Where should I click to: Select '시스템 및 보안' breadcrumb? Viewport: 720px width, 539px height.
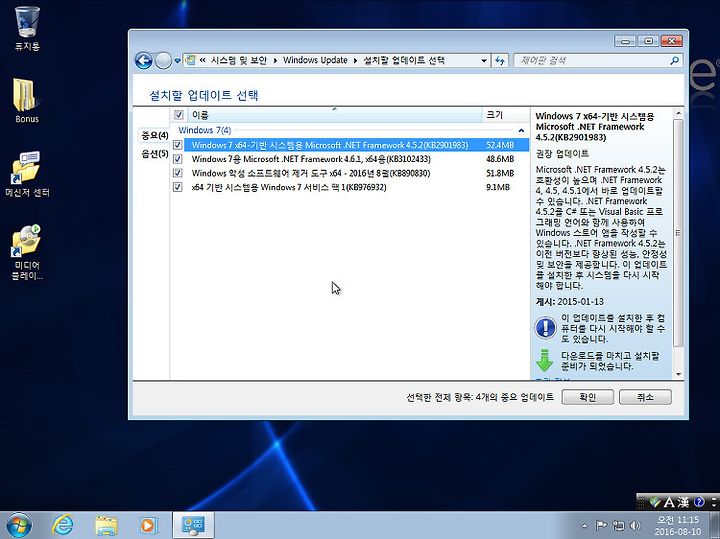238,60
